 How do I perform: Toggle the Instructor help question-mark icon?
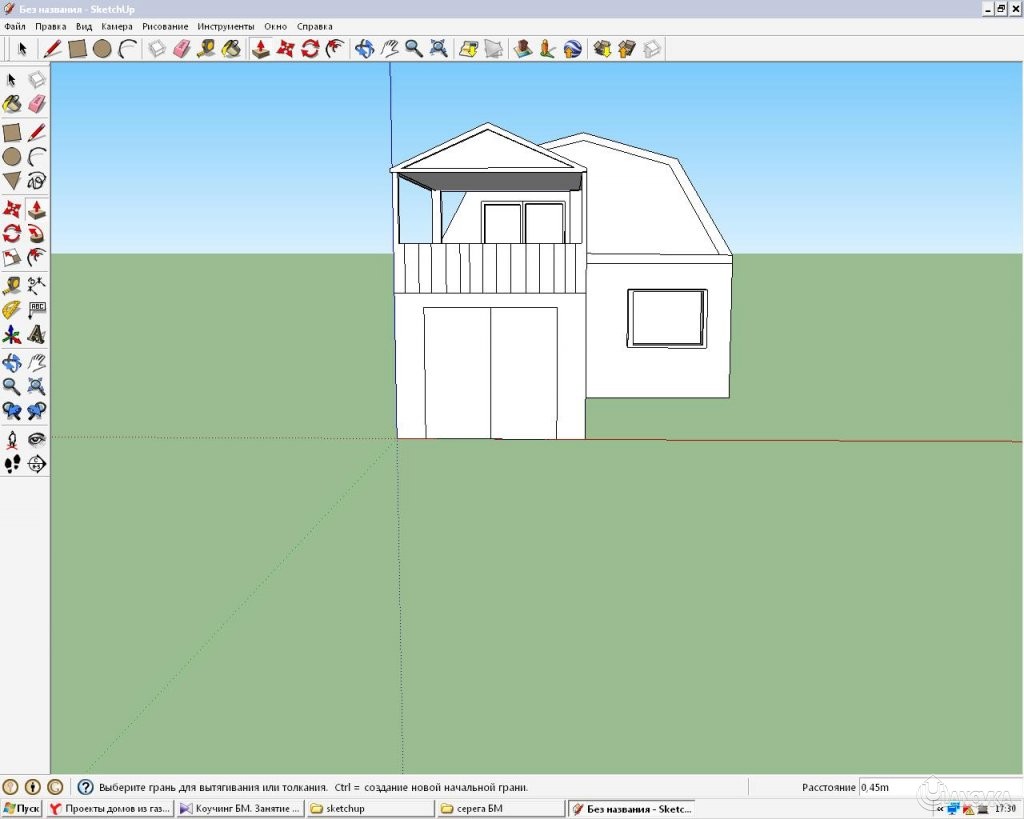click(x=85, y=787)
